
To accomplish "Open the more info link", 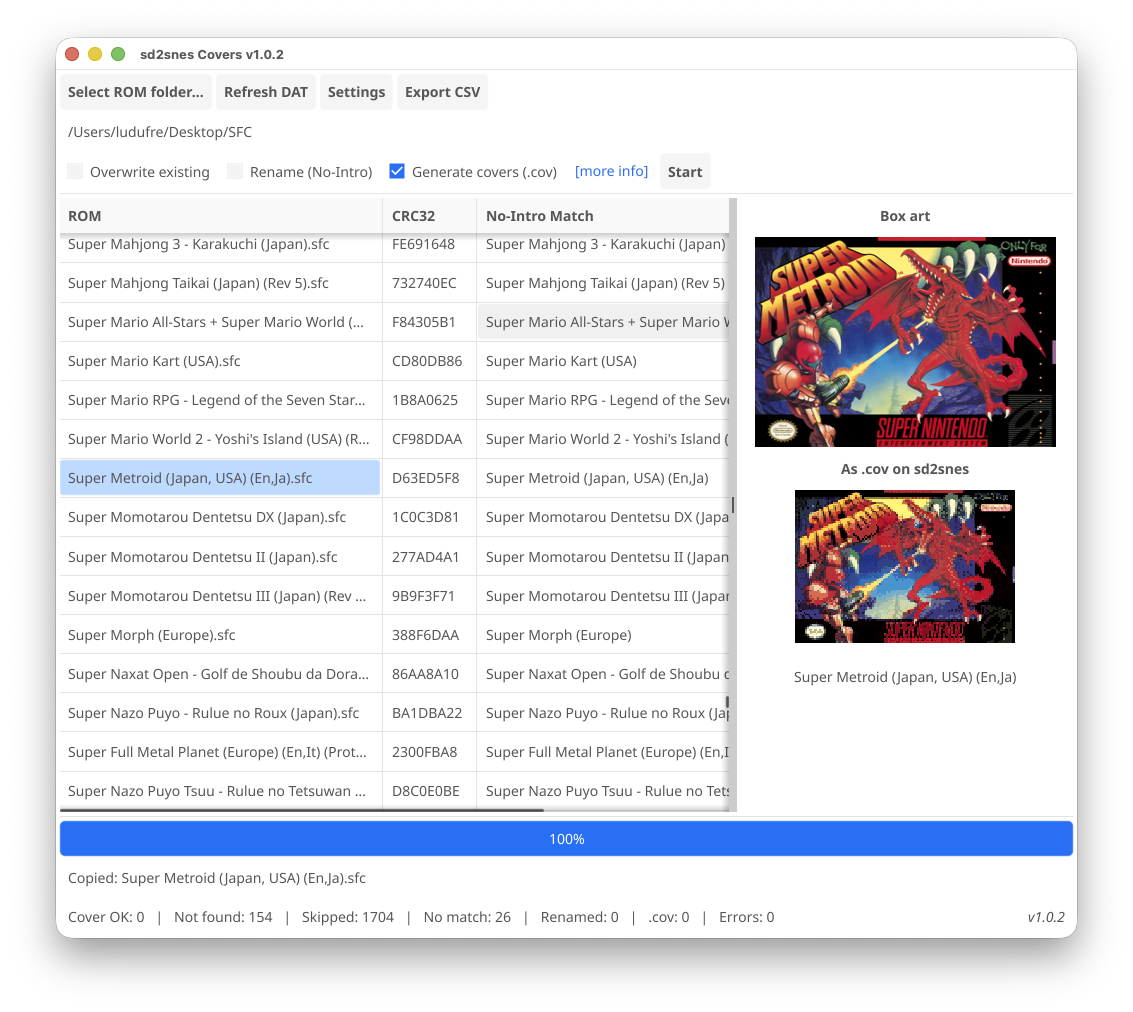I will coord(611,171).
